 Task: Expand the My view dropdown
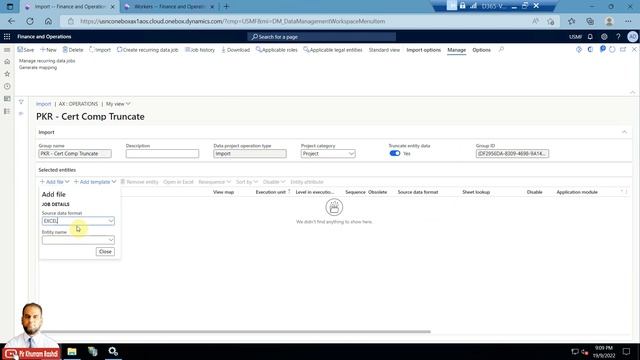pyautogui.click(x=118, y=104)
